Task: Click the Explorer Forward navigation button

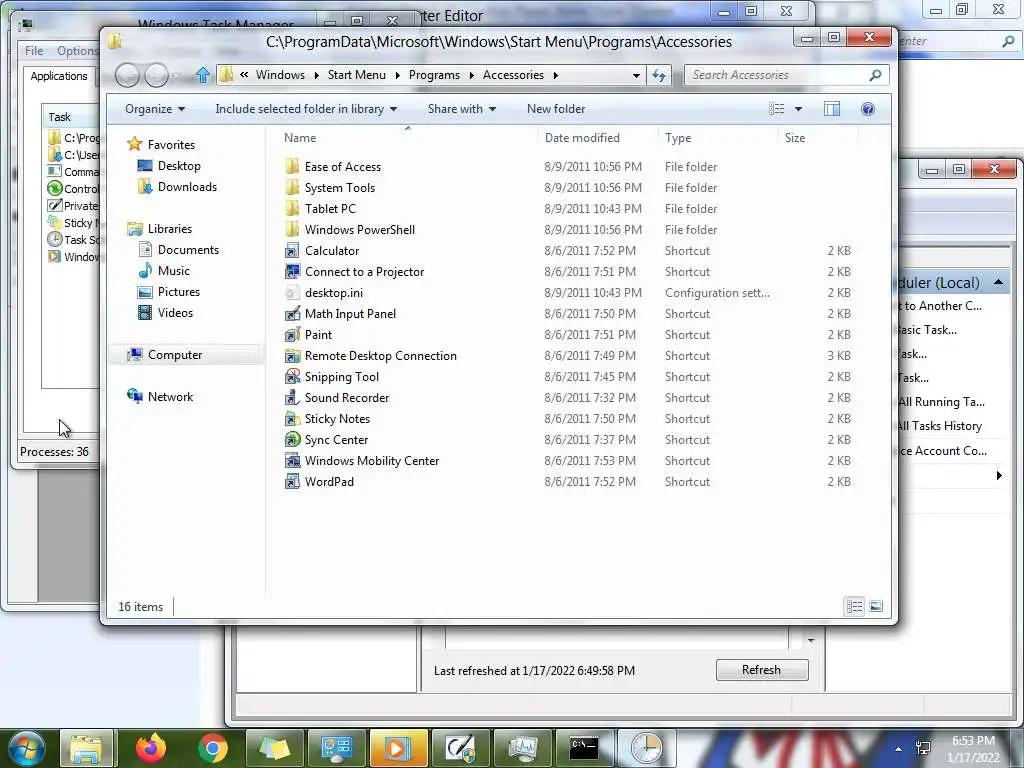Action: tap(156, 76)
